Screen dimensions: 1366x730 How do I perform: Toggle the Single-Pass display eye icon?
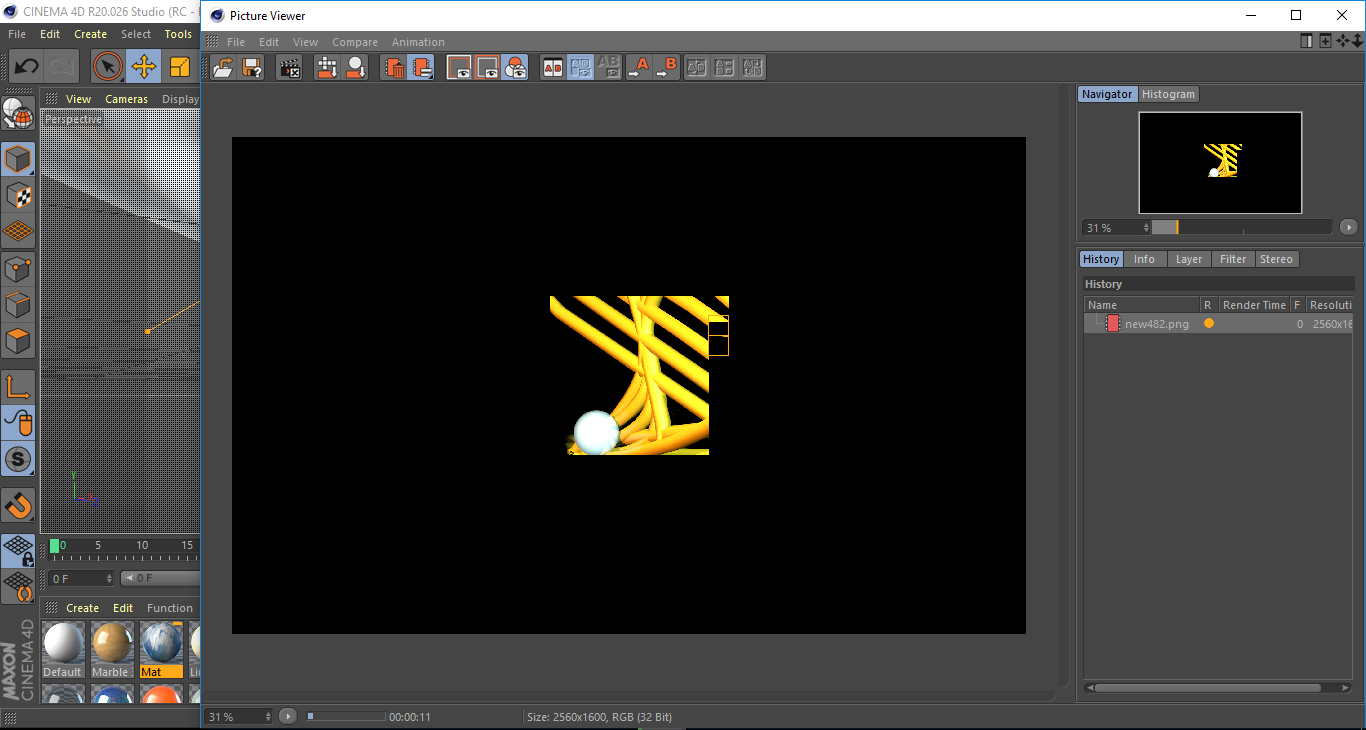459,67
